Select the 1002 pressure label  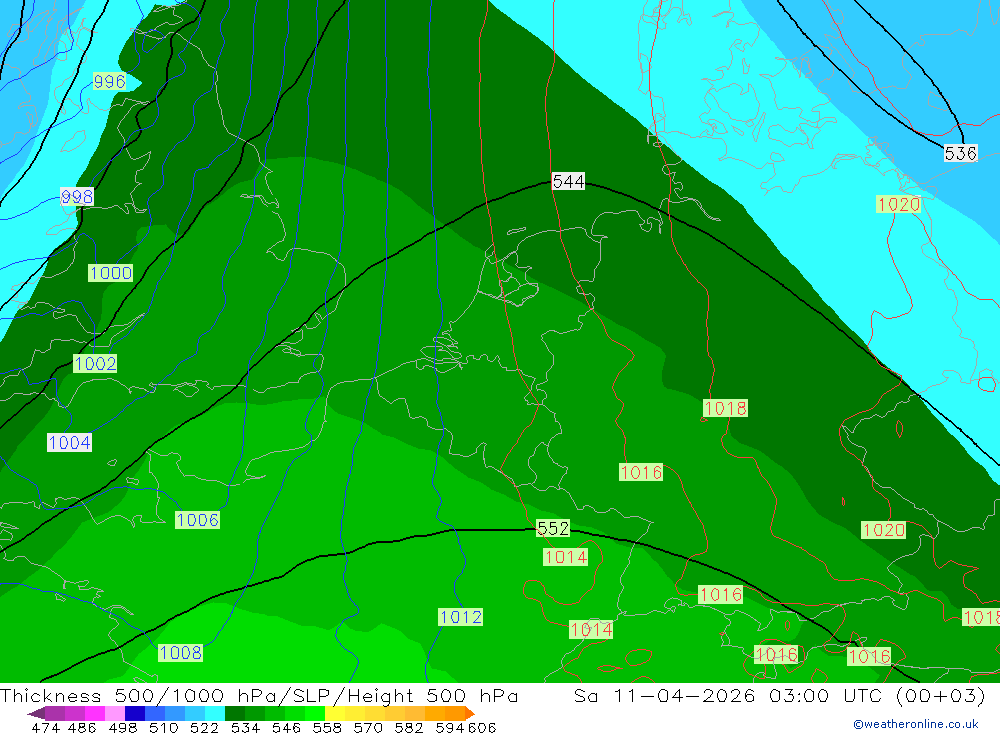96,364
